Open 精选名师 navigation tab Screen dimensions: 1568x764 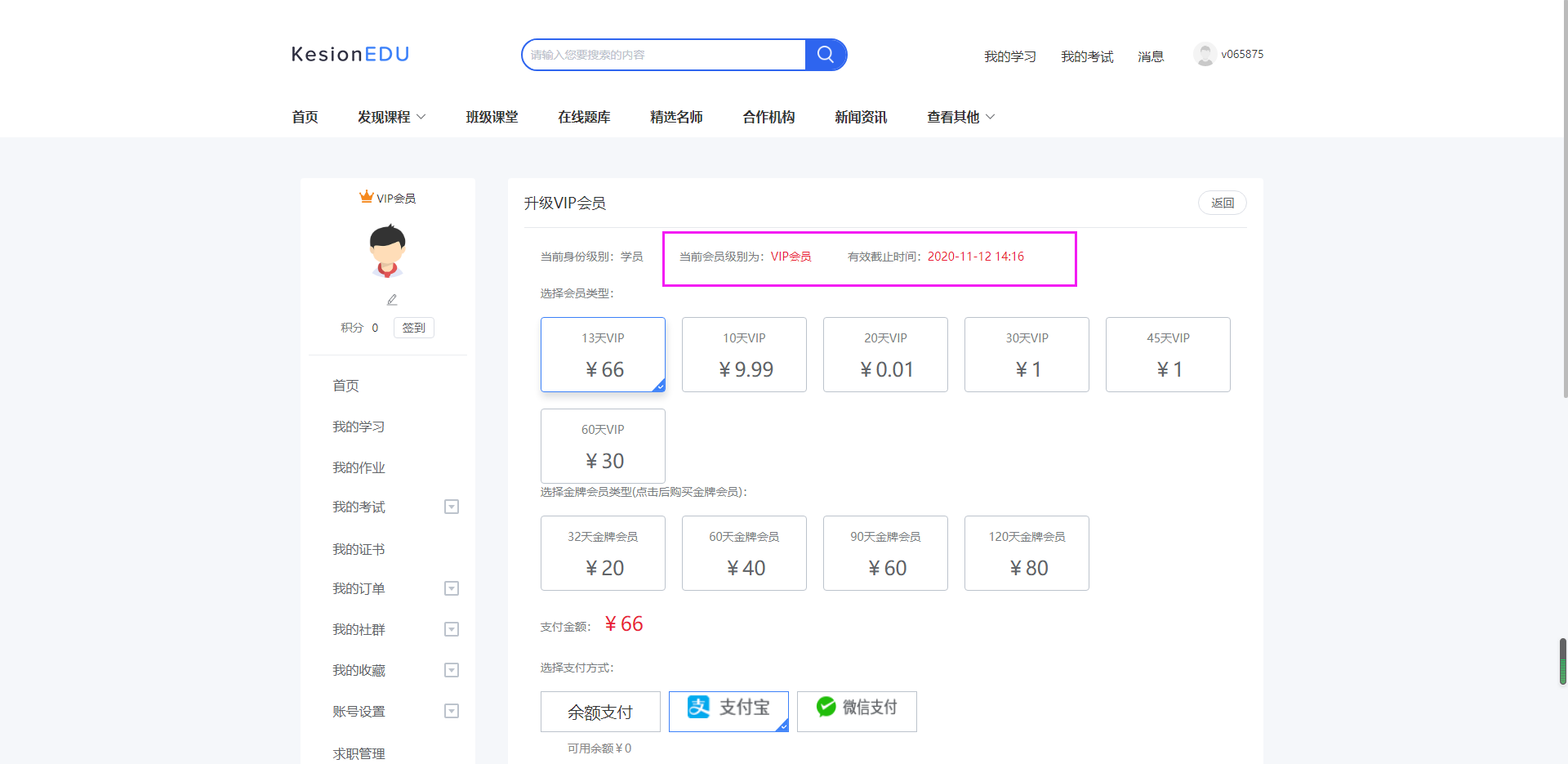(676, 117)
